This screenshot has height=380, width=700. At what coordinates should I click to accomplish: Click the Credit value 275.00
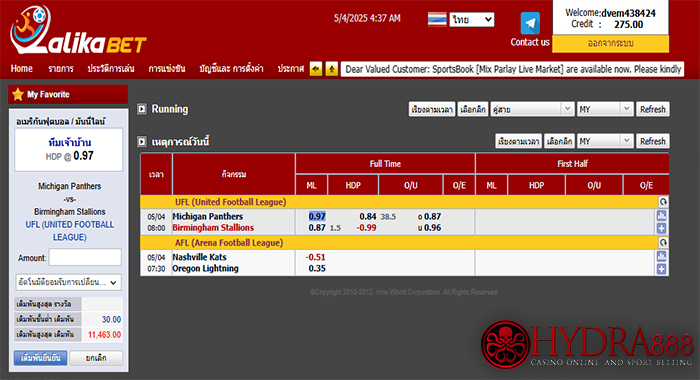tap(629, 25)
